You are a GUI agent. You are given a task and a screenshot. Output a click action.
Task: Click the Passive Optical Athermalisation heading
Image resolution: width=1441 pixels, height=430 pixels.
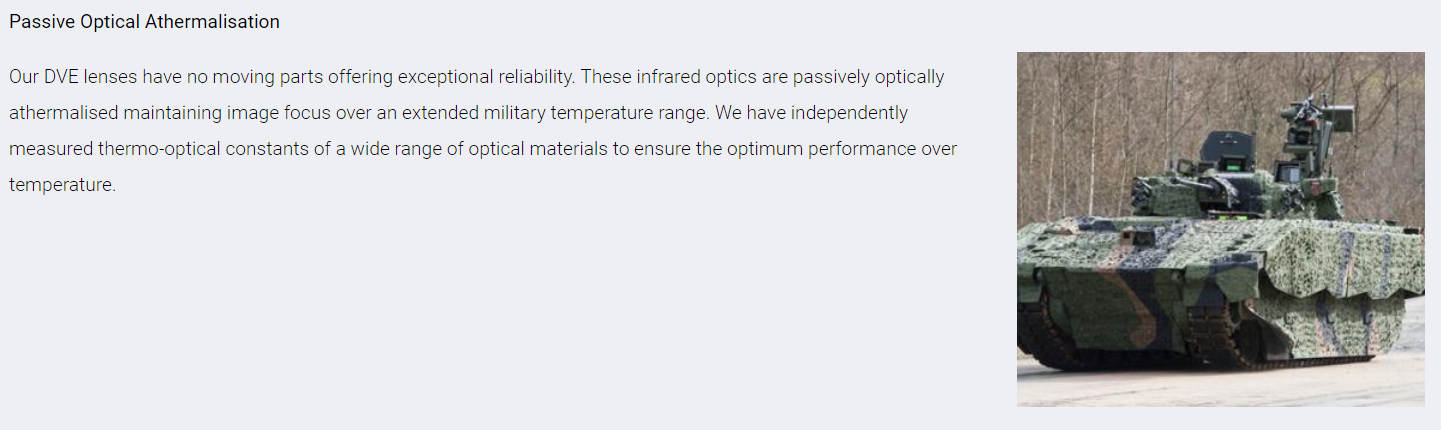(144, 21)
